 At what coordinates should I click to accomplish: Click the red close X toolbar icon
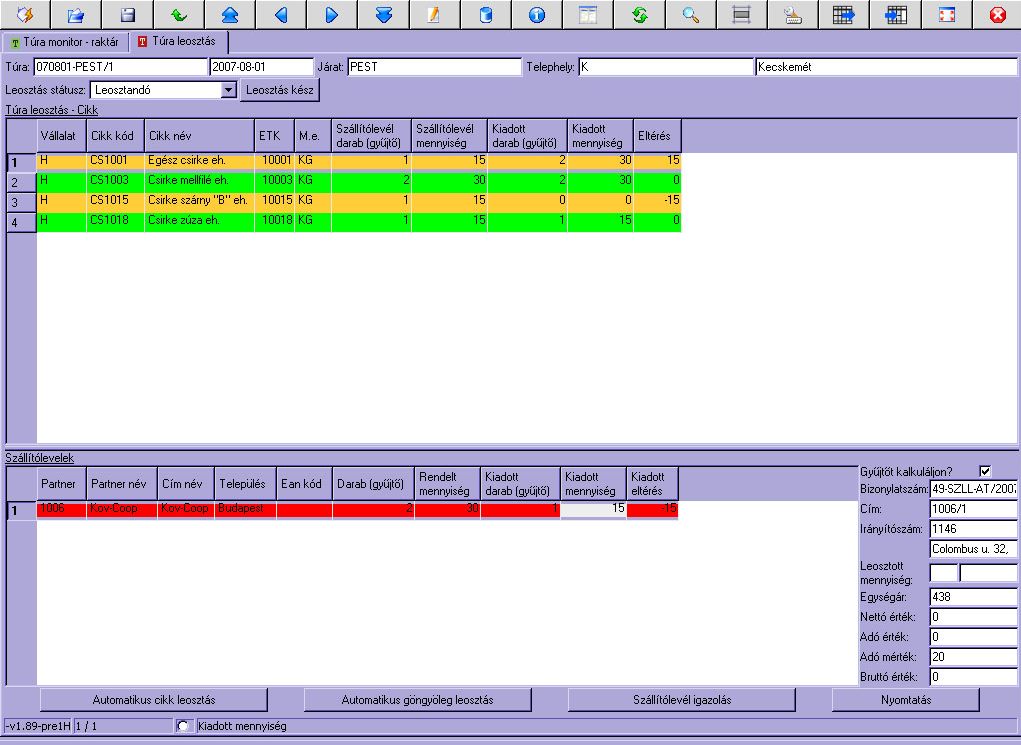(996, 15)
